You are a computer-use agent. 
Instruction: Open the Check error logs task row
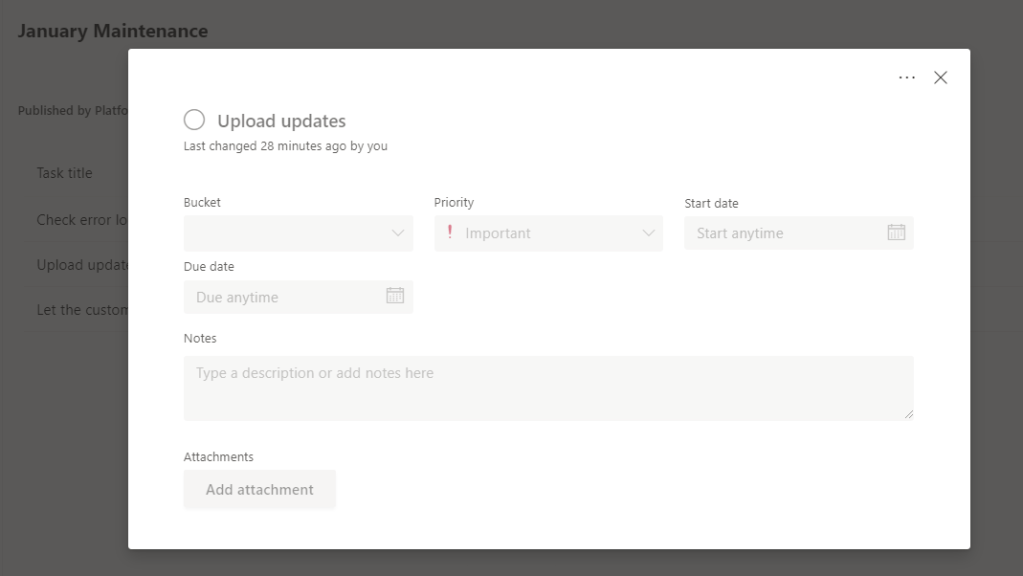(81, 220)
